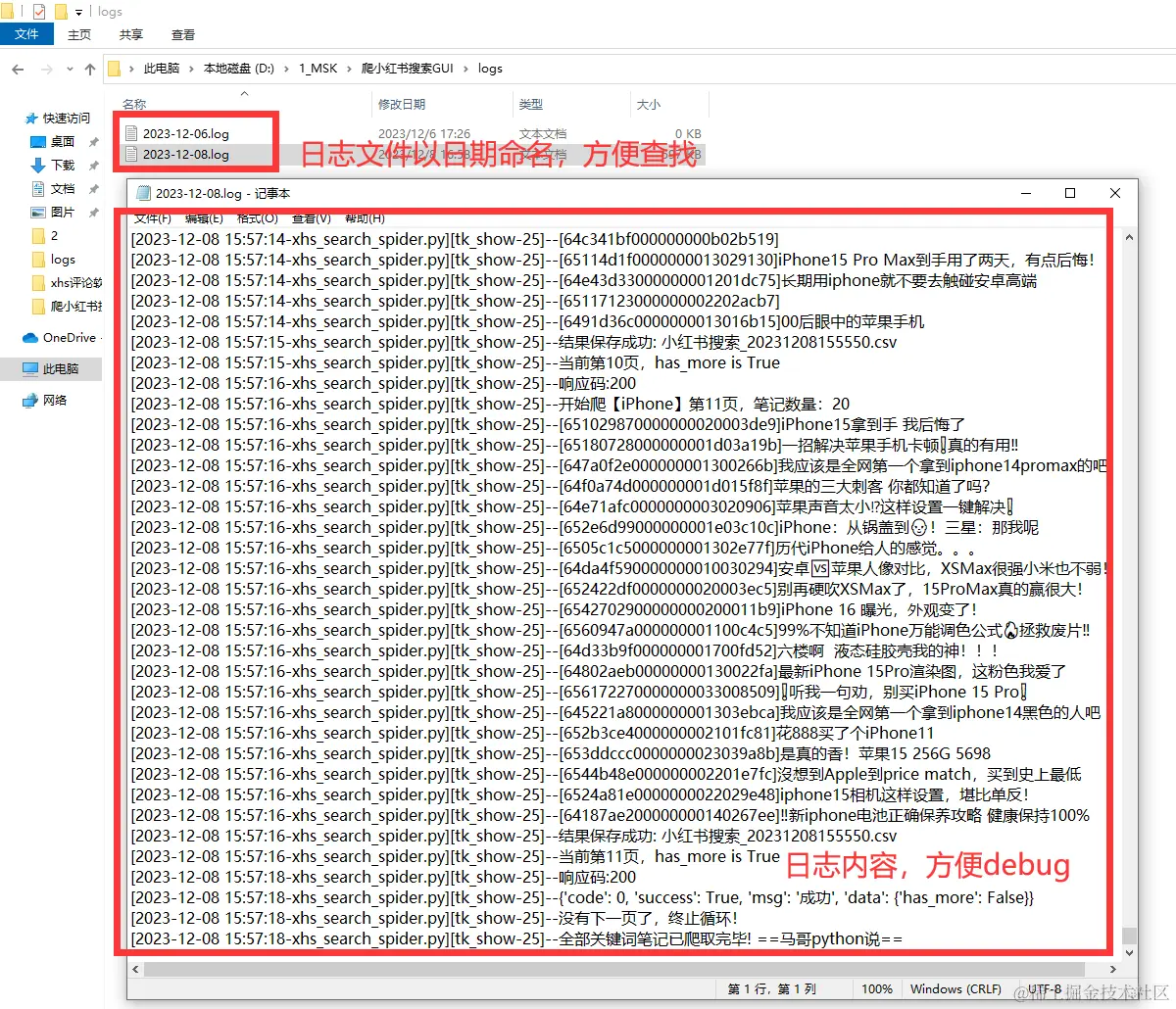Screen dimensions: 1176x1009
Task: Click the pin icon beside 文档
Action: (x=94, y=189)
